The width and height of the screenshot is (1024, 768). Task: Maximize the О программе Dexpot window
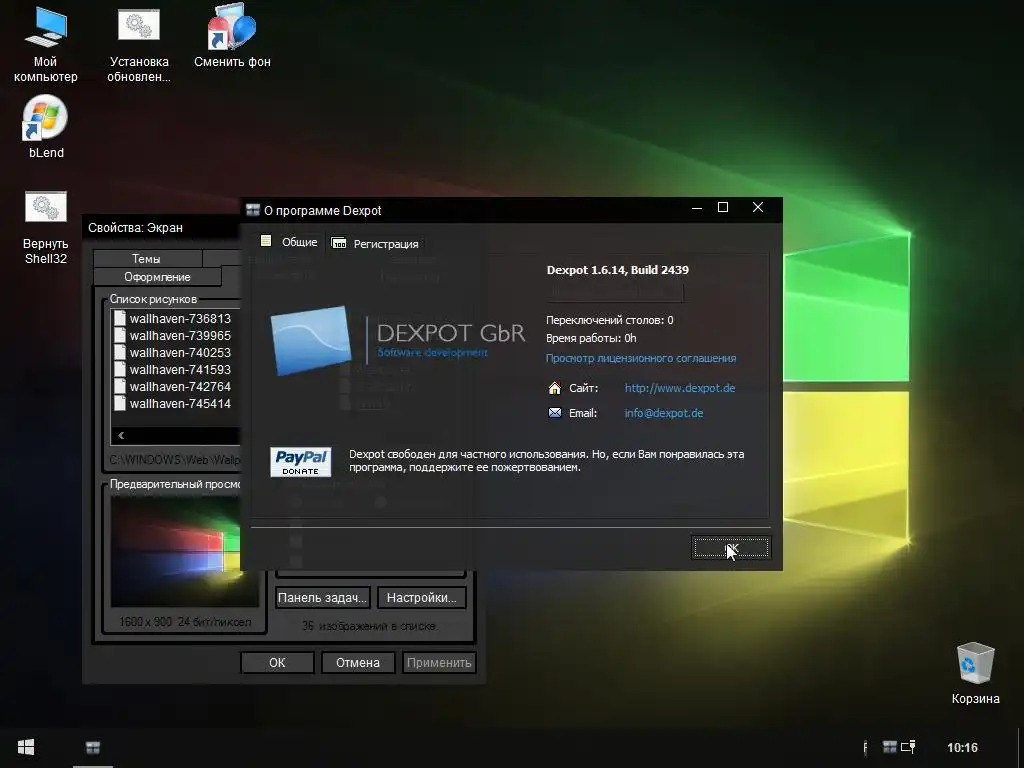[x=723, y=208]
